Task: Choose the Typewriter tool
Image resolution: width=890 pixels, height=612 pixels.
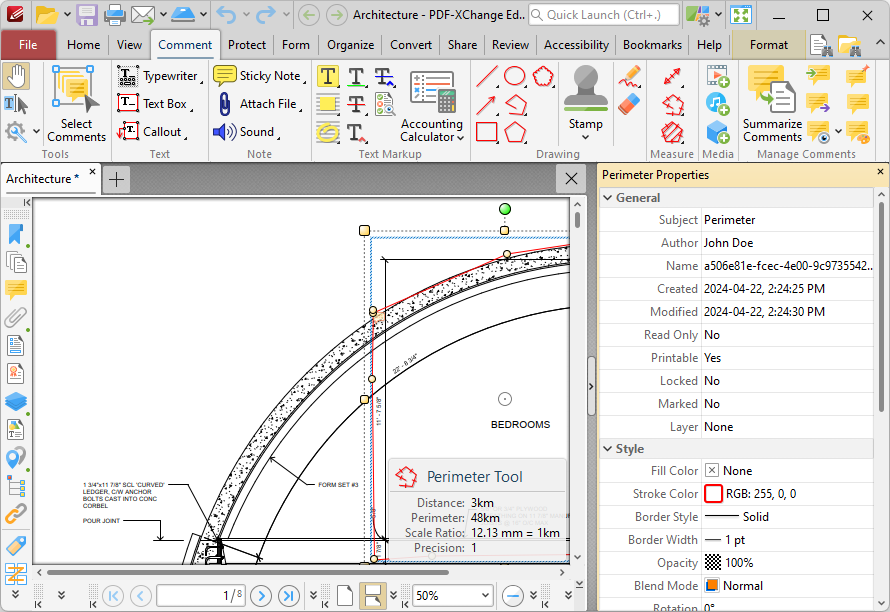Action: point(159,76)
